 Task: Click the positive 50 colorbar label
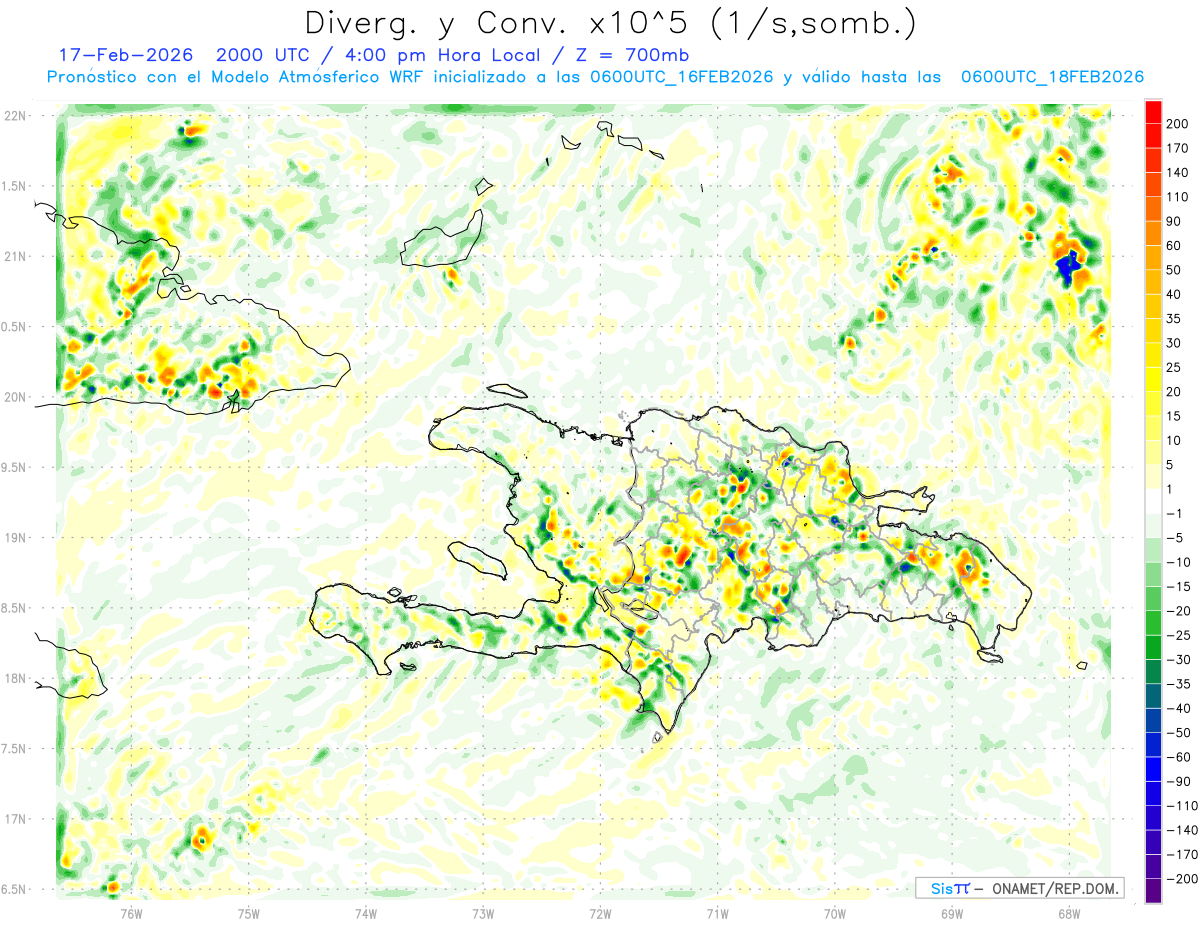coord(1174,270)
